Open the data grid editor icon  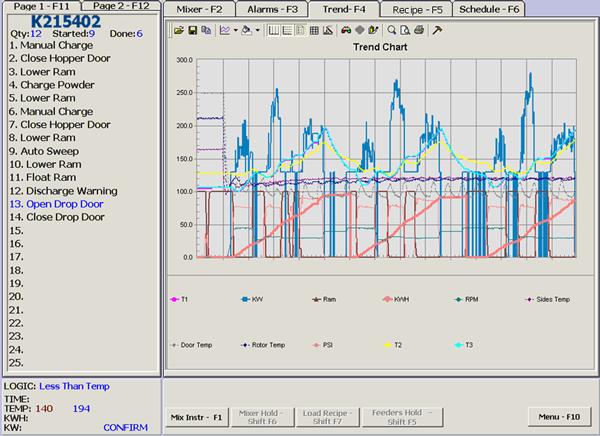coord(314,30)
